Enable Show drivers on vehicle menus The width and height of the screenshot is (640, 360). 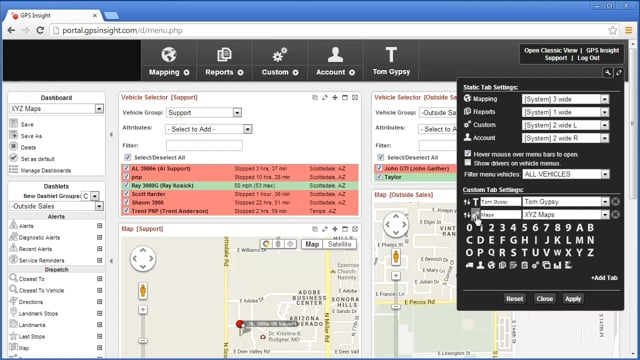point(468,163)
